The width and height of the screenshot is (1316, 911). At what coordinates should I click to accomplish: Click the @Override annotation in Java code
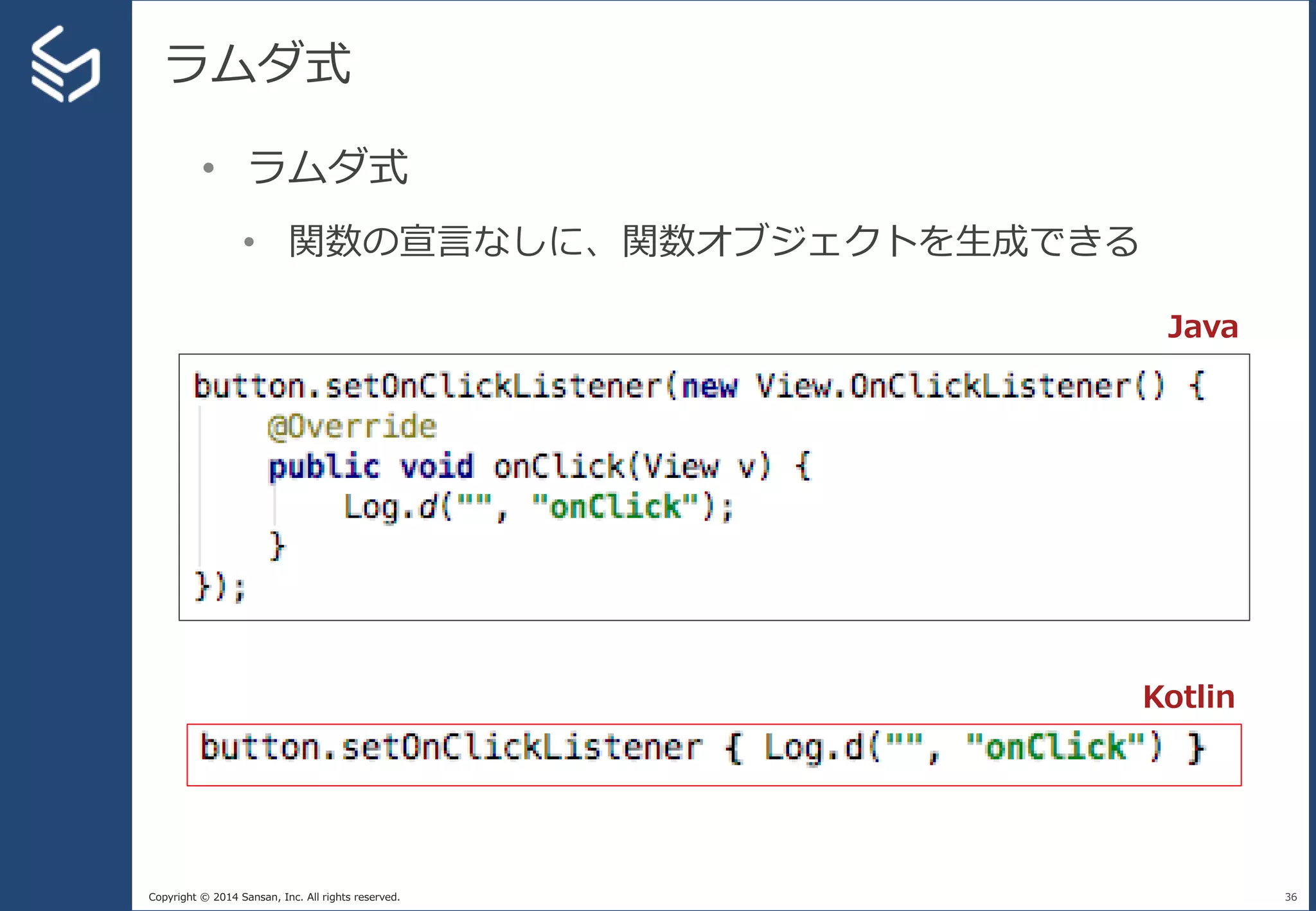point(351,427)
